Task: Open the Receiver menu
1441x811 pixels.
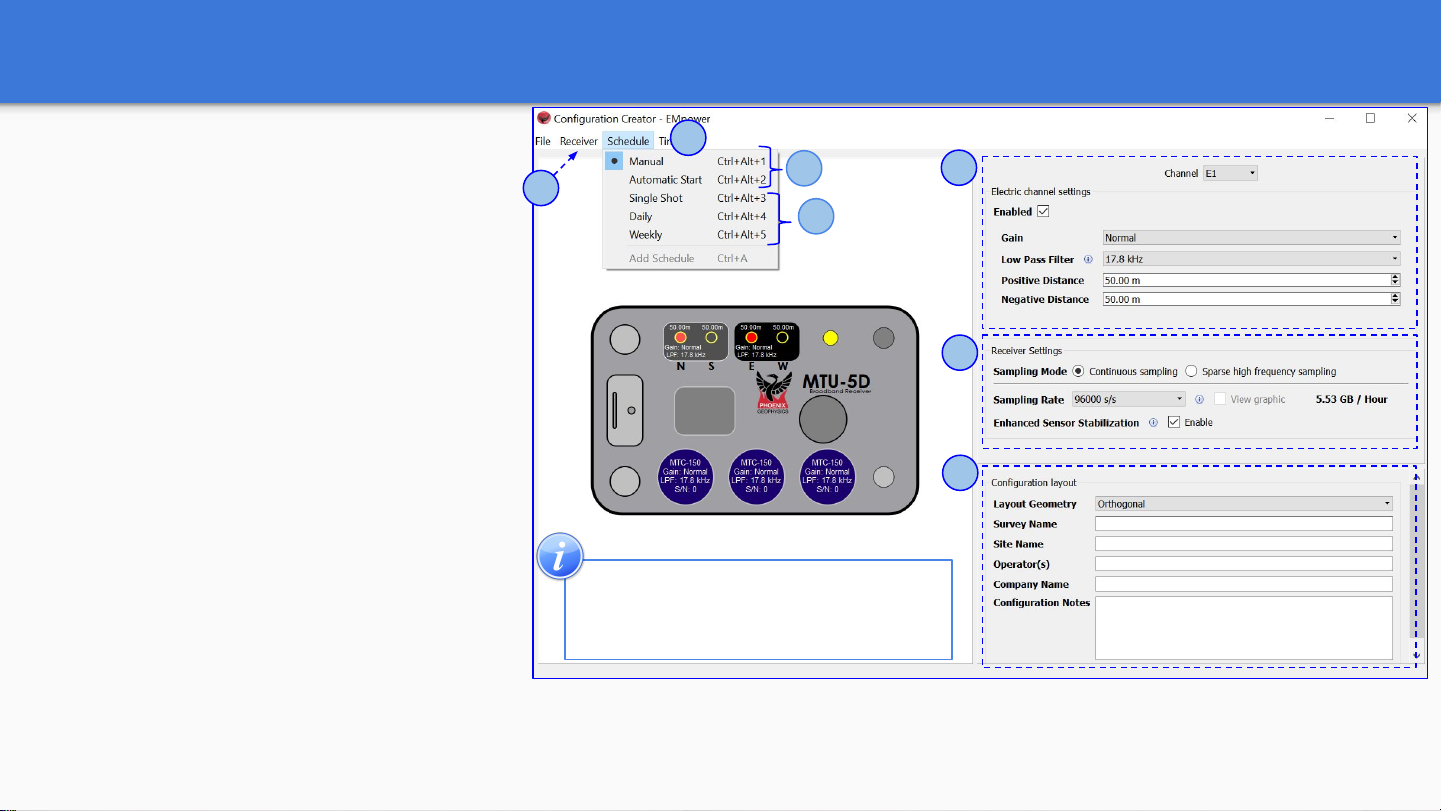Action: click(579, 141)
